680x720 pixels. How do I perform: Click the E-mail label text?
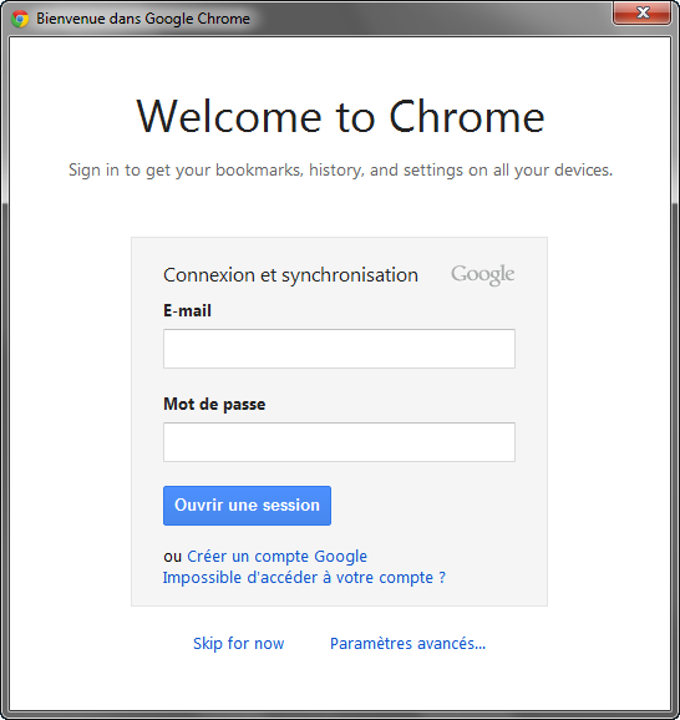[x=187, y=311]
